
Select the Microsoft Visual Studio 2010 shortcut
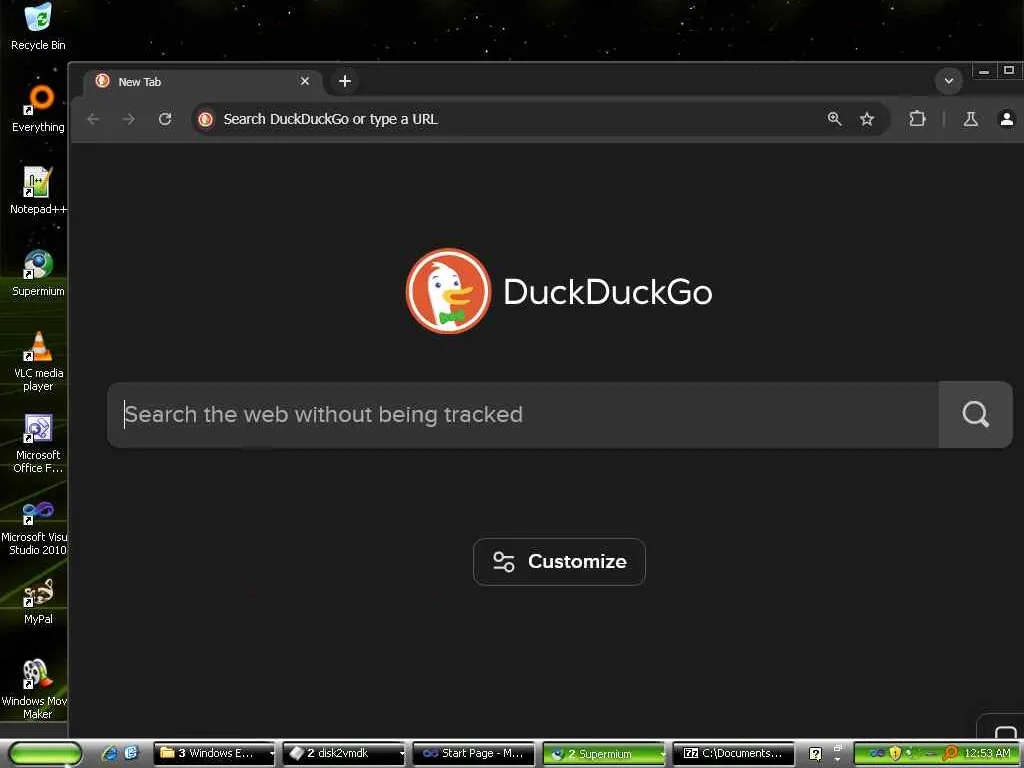pos(34,526)
